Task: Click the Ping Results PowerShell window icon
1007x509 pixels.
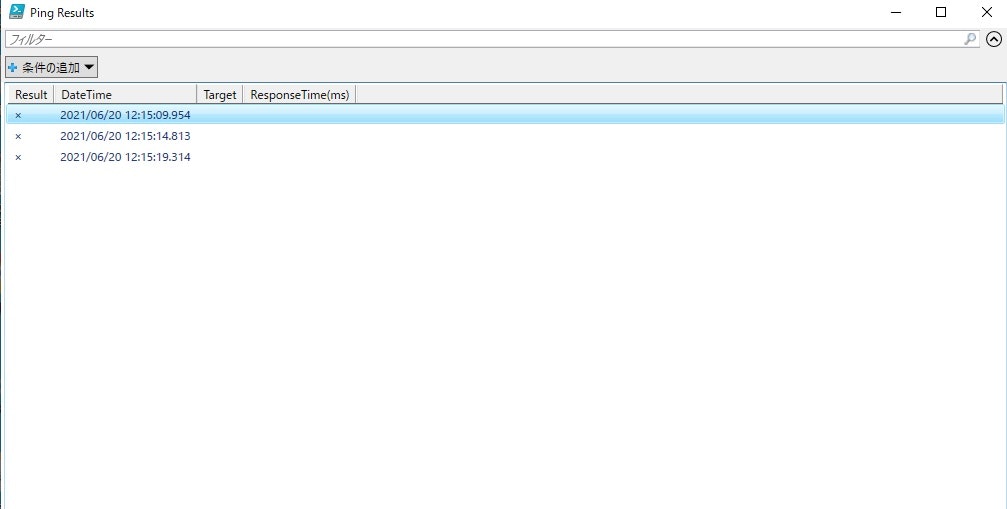Action: (17, 12)
